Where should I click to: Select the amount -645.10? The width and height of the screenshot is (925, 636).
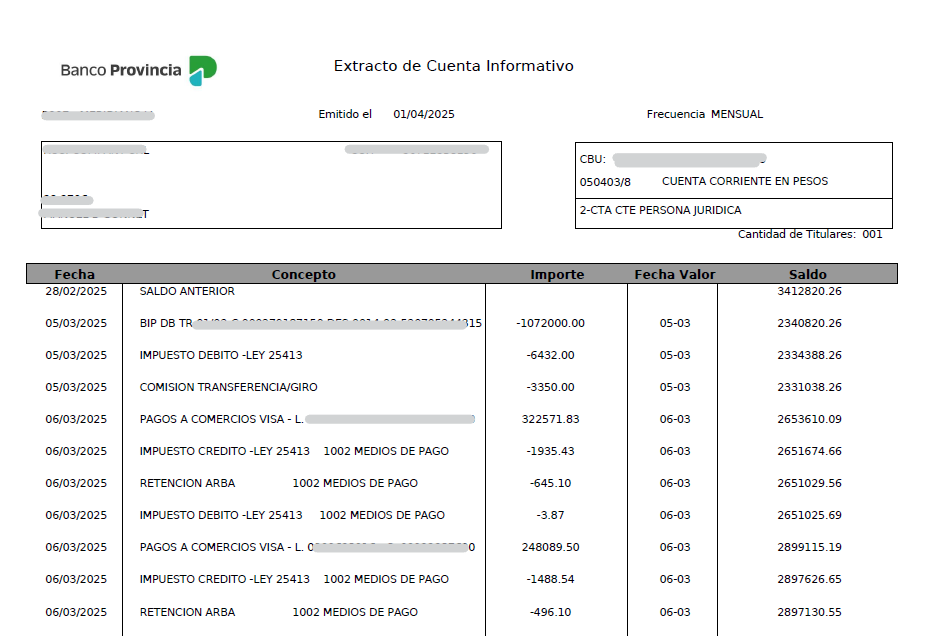coord(550,483)
